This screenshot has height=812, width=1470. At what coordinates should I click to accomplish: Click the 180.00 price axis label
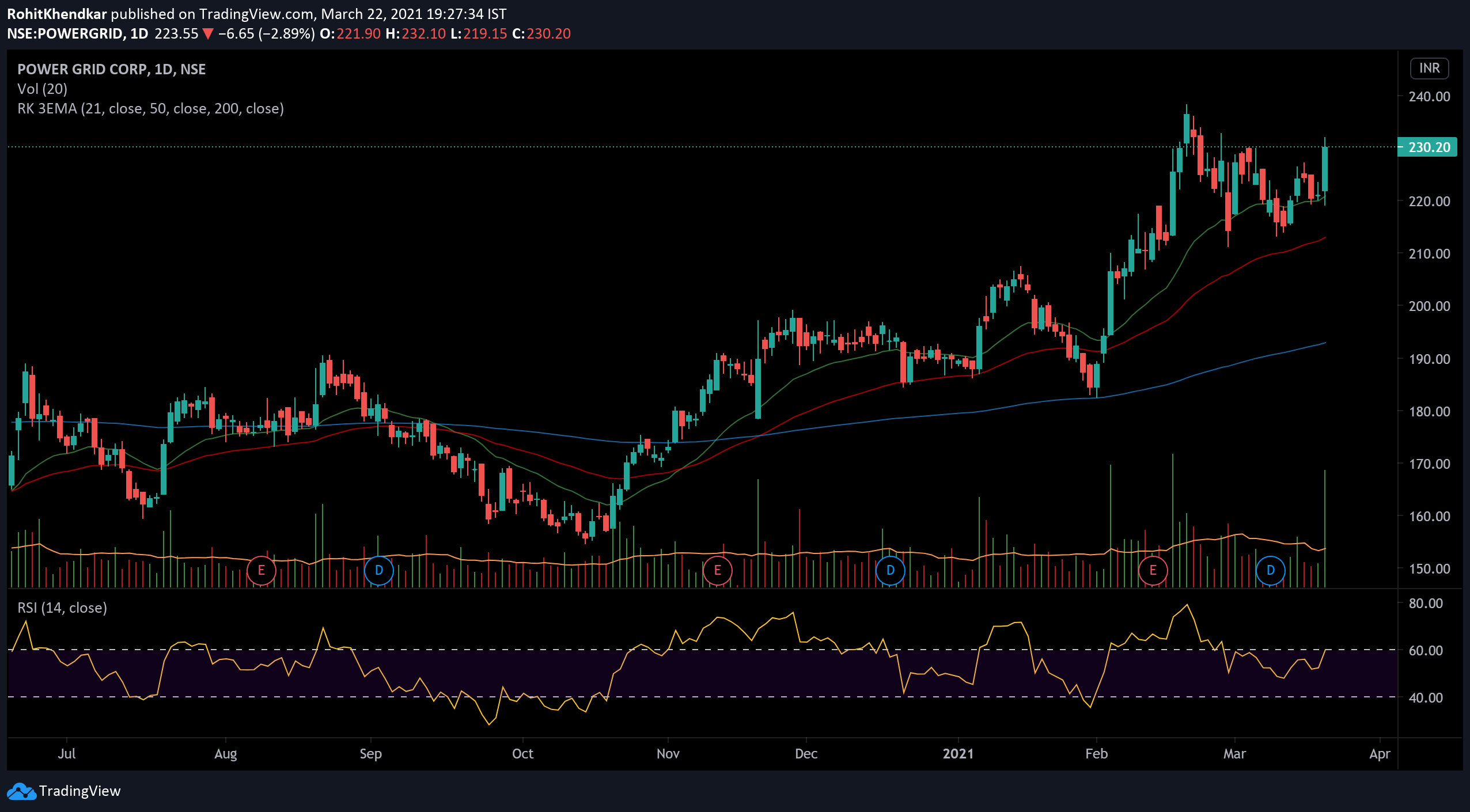(x=1429, y=411)
